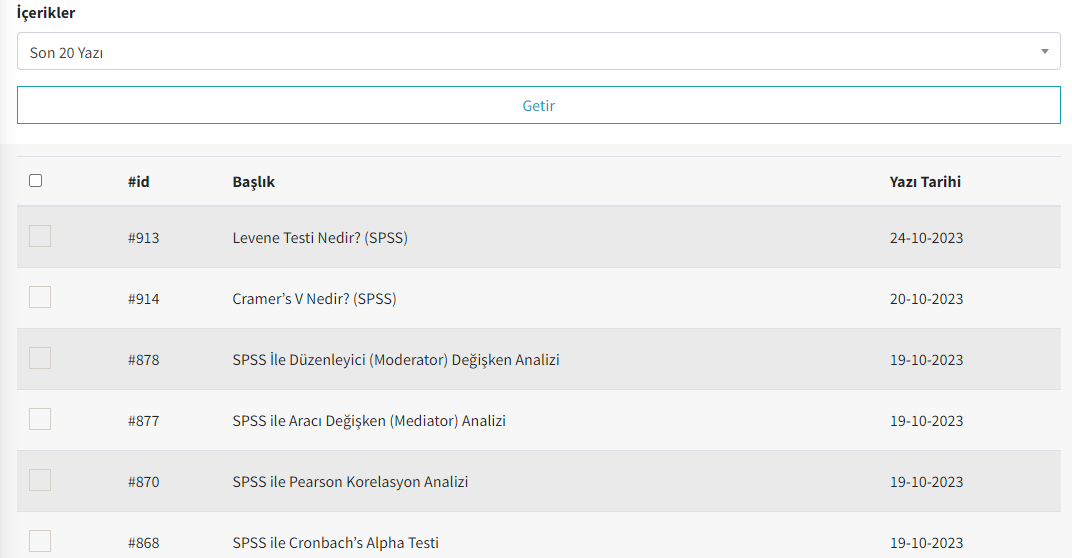The image size is (1072, 558).
Task: Select the checkbox for post #877
Action: [x=40, y=418]
